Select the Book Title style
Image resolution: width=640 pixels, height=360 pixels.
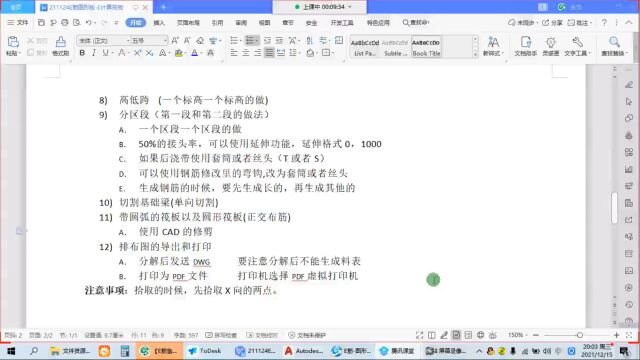pos(426,47)
